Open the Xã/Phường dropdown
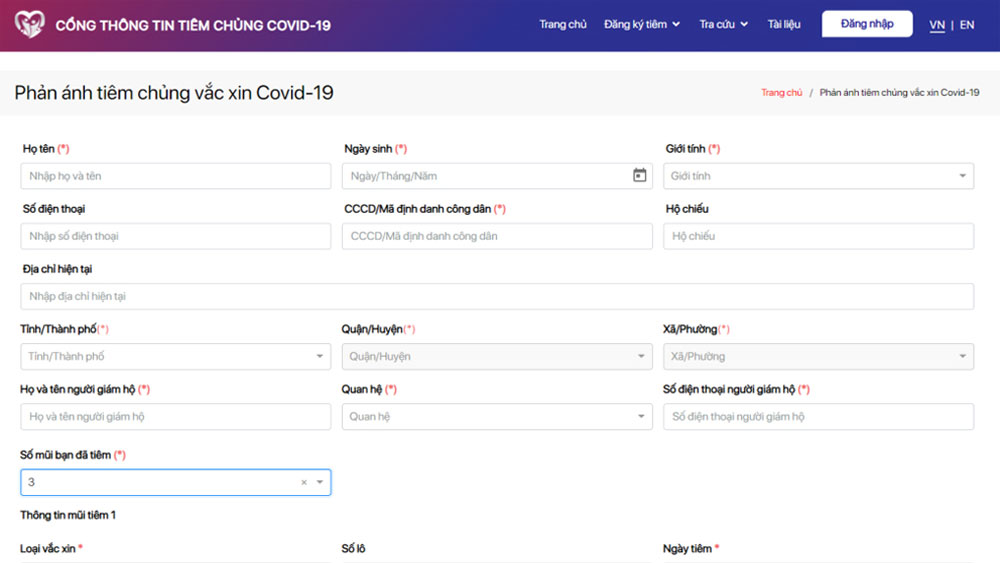Image resolution: width=1000 pixels, height=563 pixels. (818, 356)
